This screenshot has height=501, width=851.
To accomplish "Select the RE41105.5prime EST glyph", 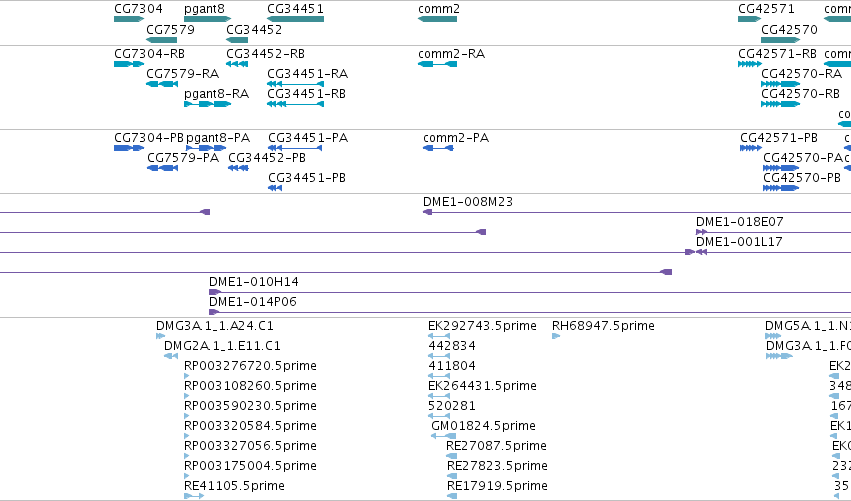I will tap(194, 496).
